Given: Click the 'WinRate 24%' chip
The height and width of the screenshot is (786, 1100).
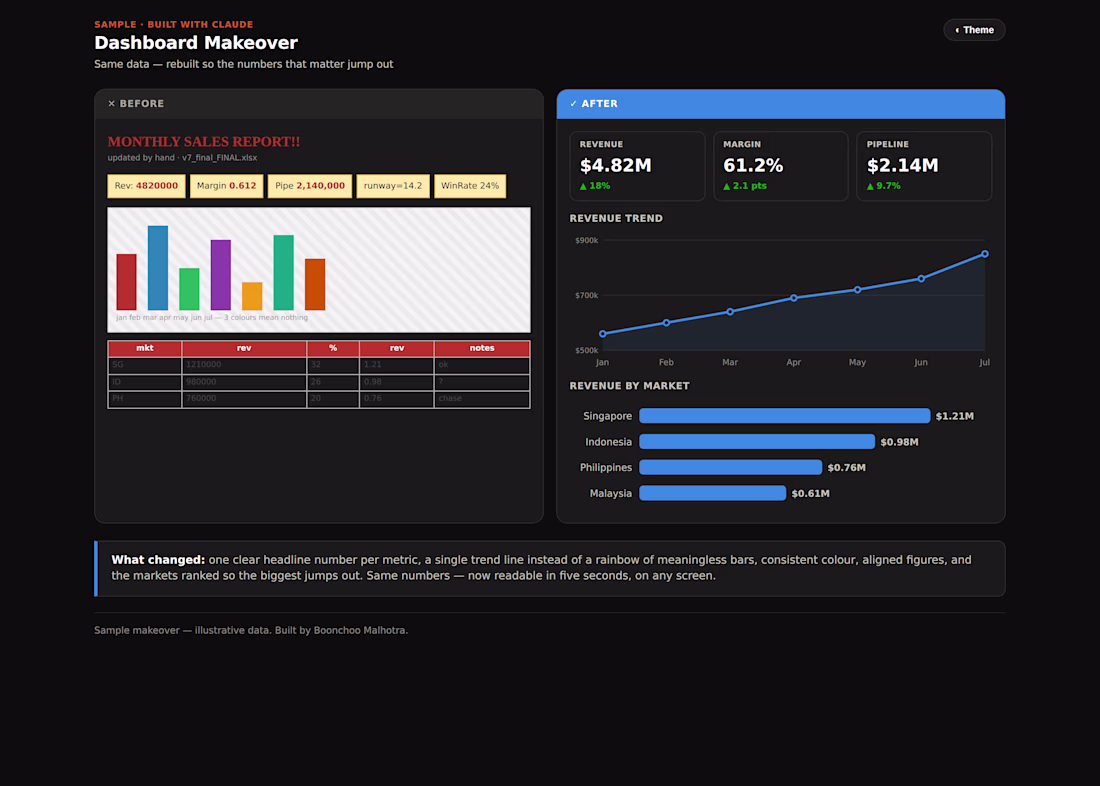Looking at the screenshot, I should click(470, 186).
